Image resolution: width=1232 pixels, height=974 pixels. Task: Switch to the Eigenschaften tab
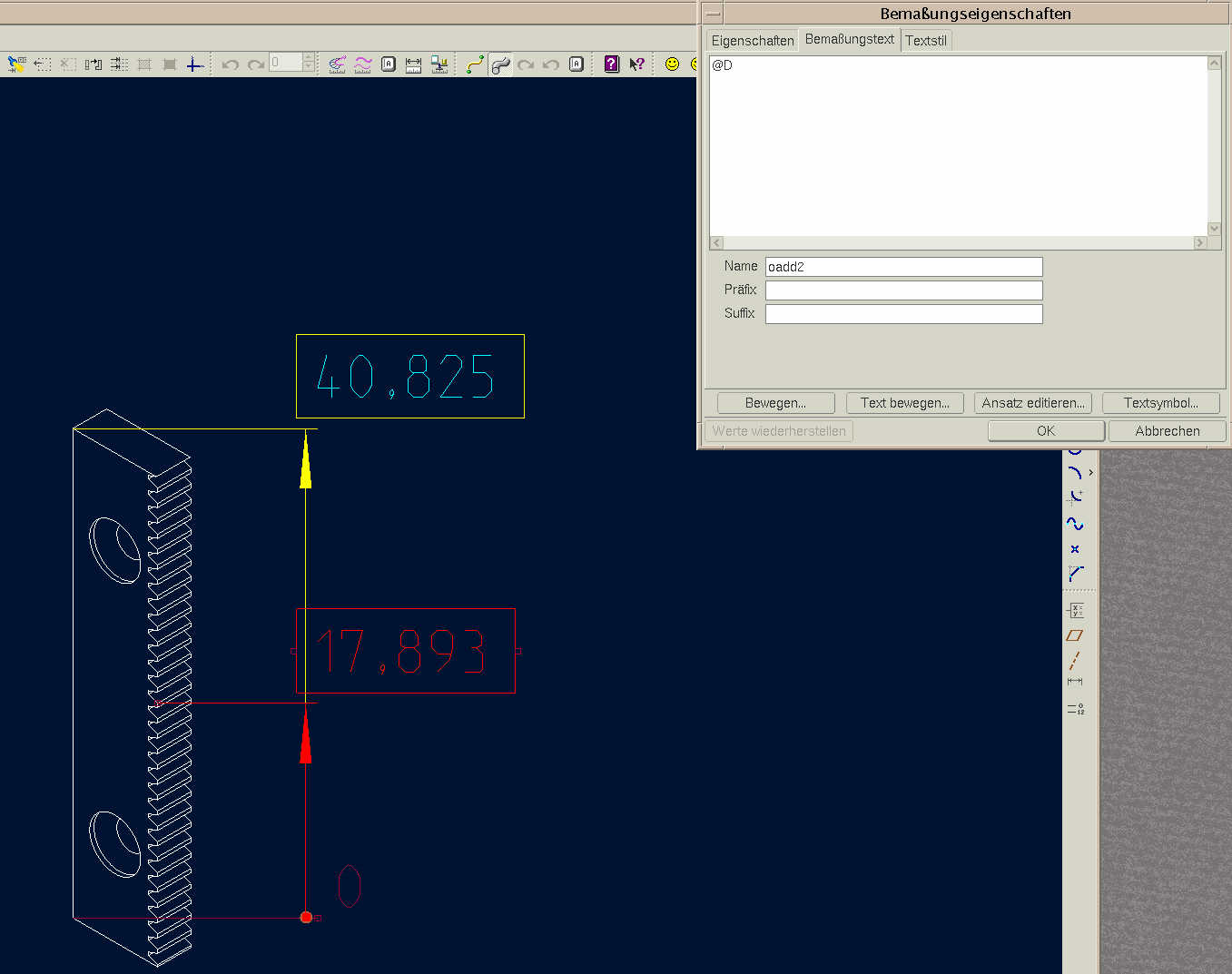(752, 41)
